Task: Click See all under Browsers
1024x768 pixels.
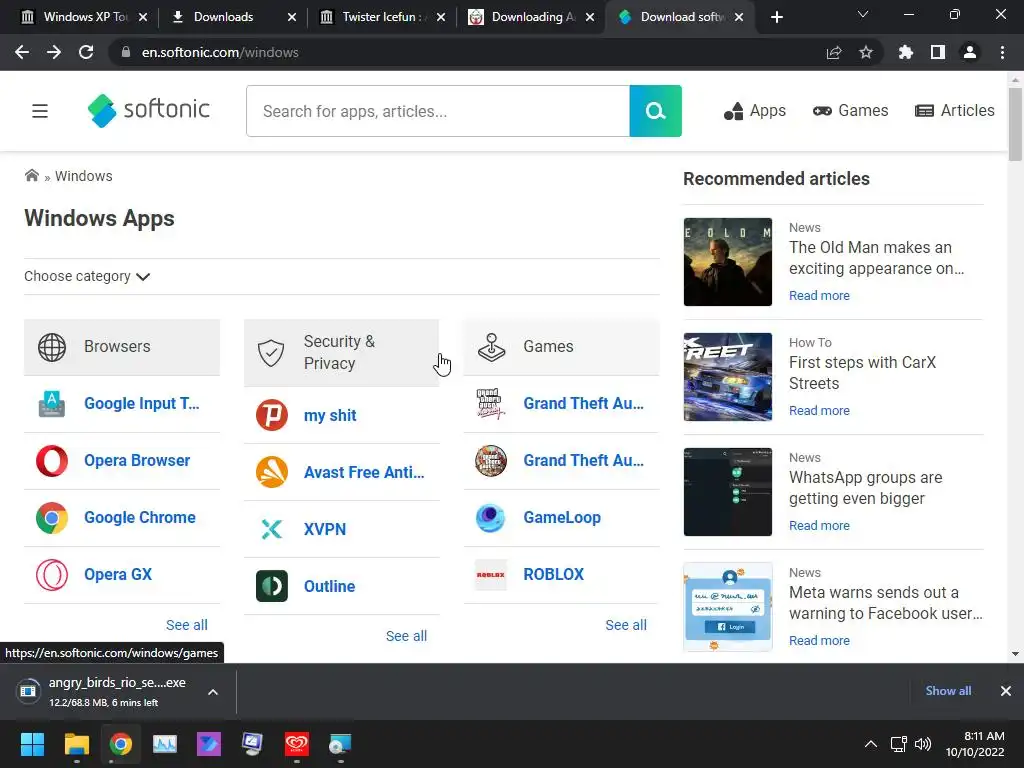Action: [187, 625]
